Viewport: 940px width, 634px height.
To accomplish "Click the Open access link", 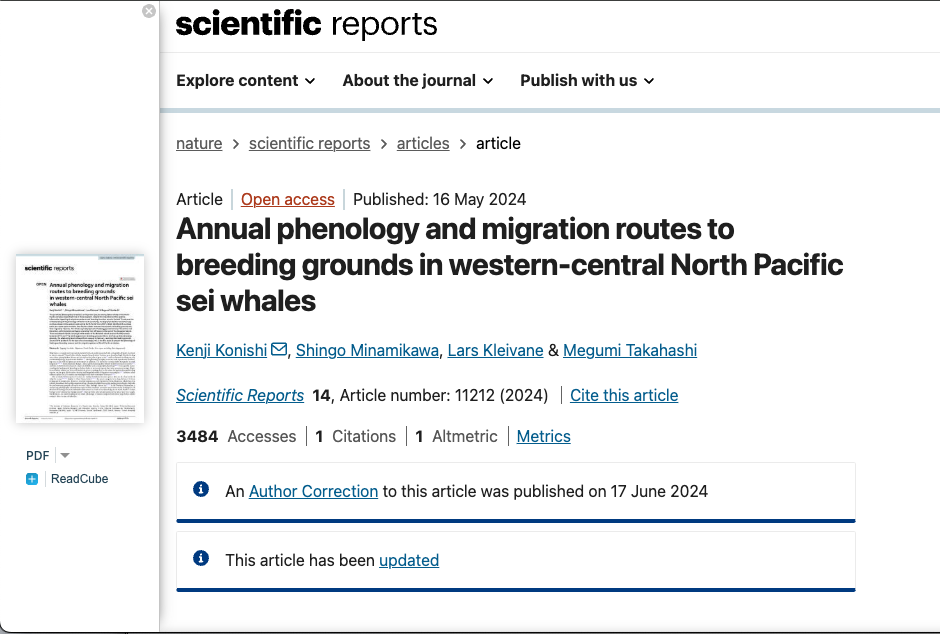I will (288, 199).
